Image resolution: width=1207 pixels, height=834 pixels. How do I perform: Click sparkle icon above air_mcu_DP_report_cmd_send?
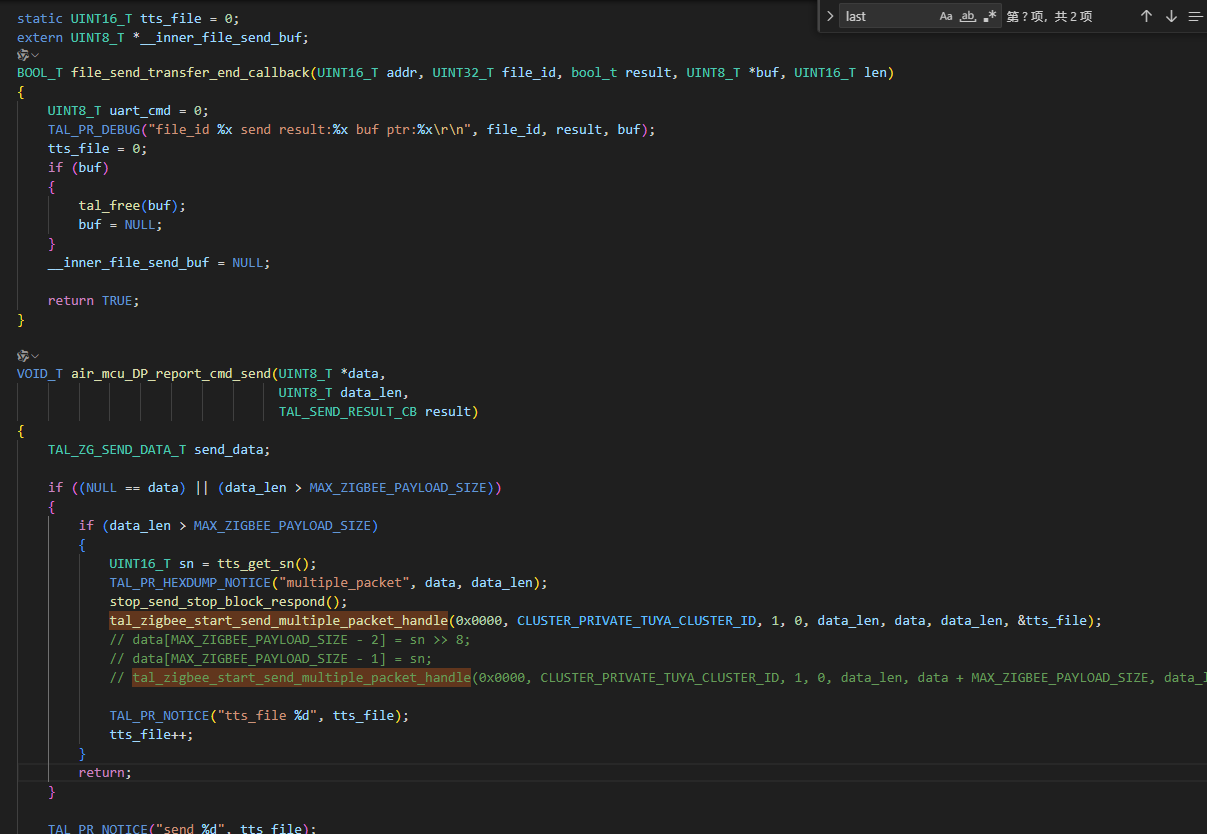pos(23,356)
